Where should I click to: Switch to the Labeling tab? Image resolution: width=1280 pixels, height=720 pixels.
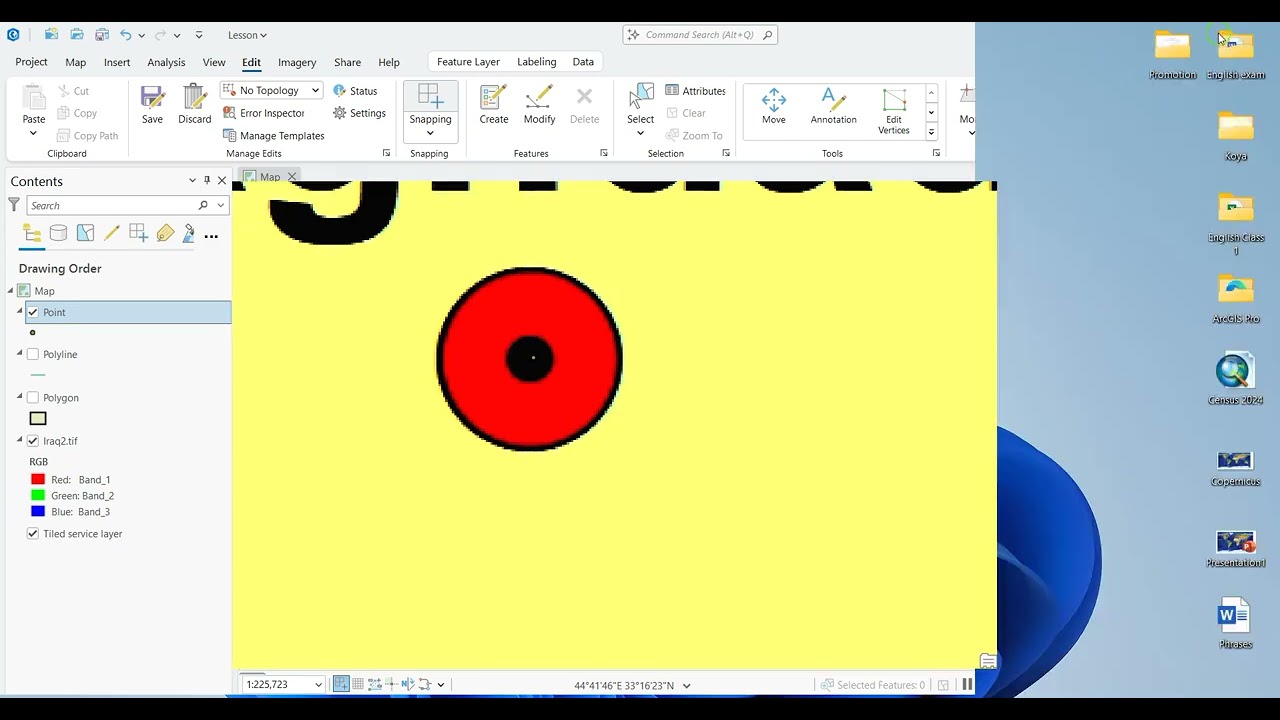(536, 62)
